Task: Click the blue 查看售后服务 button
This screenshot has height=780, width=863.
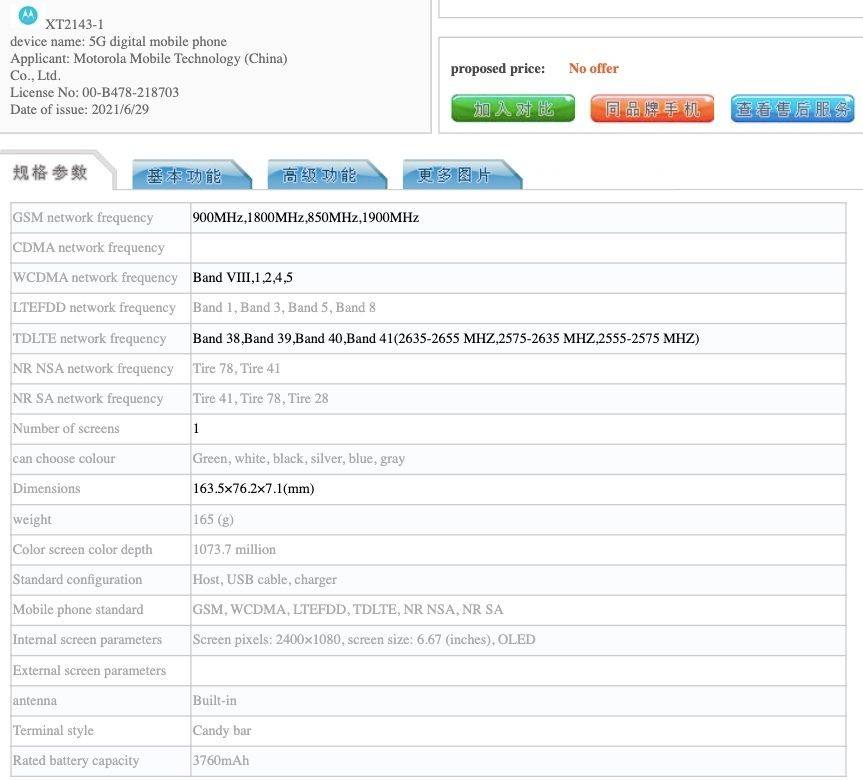Action: click(x=792, y=108)
